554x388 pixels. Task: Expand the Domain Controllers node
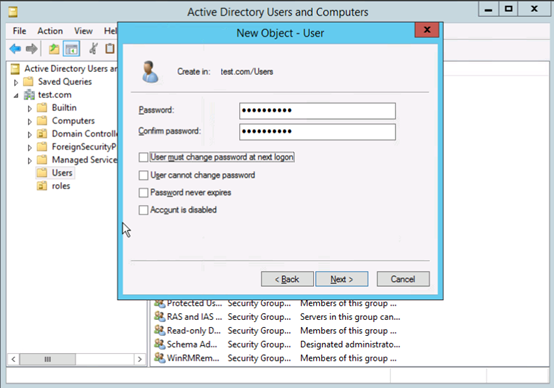tap(30, 135)
